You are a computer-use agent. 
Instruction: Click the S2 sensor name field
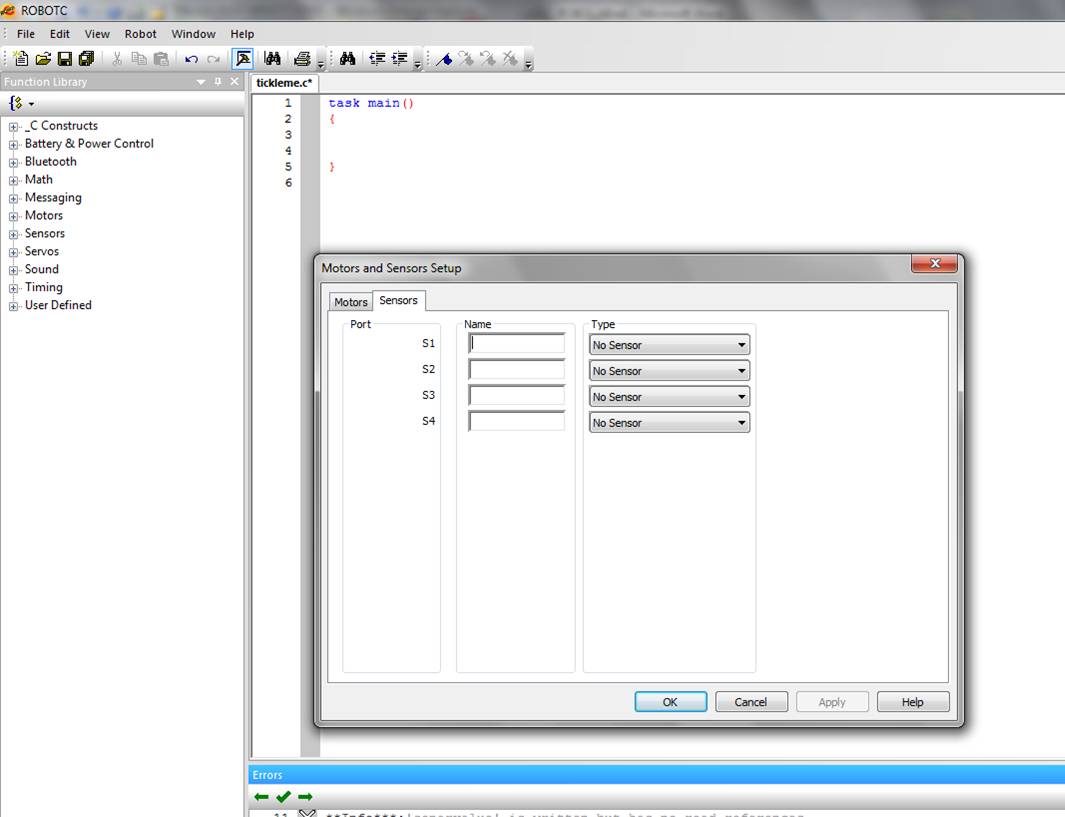[x=517, y=369]
